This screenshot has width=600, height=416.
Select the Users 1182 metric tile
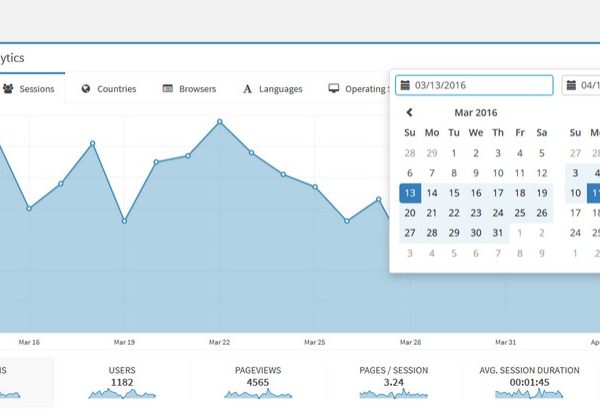(122, 381)
